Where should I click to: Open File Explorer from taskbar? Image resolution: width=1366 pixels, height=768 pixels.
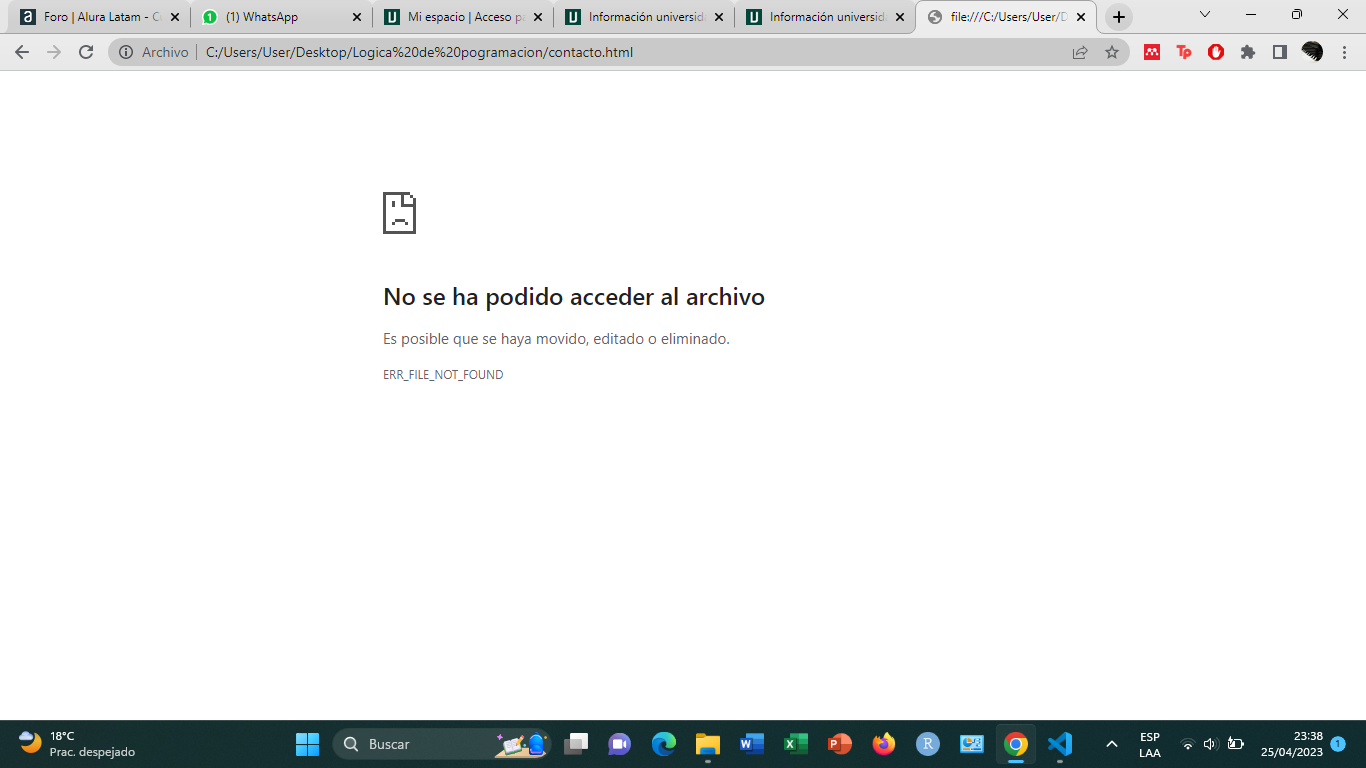pyautogui.click(x=708, y=744)
